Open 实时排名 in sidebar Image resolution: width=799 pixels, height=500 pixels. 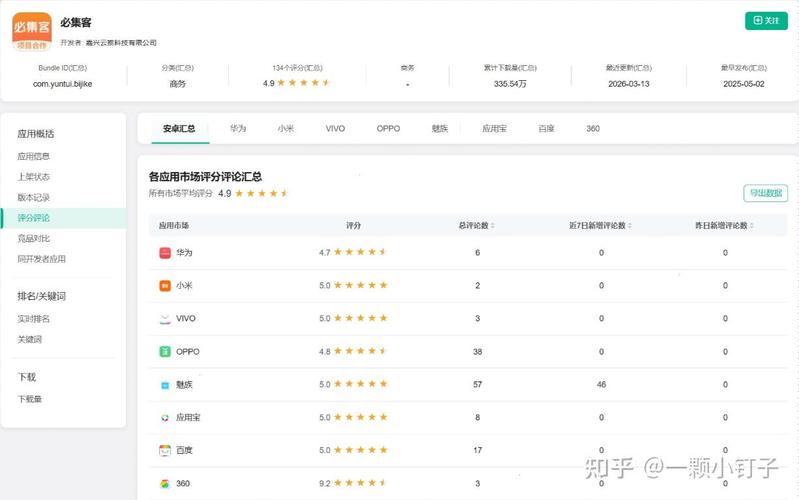pos(34,319)
